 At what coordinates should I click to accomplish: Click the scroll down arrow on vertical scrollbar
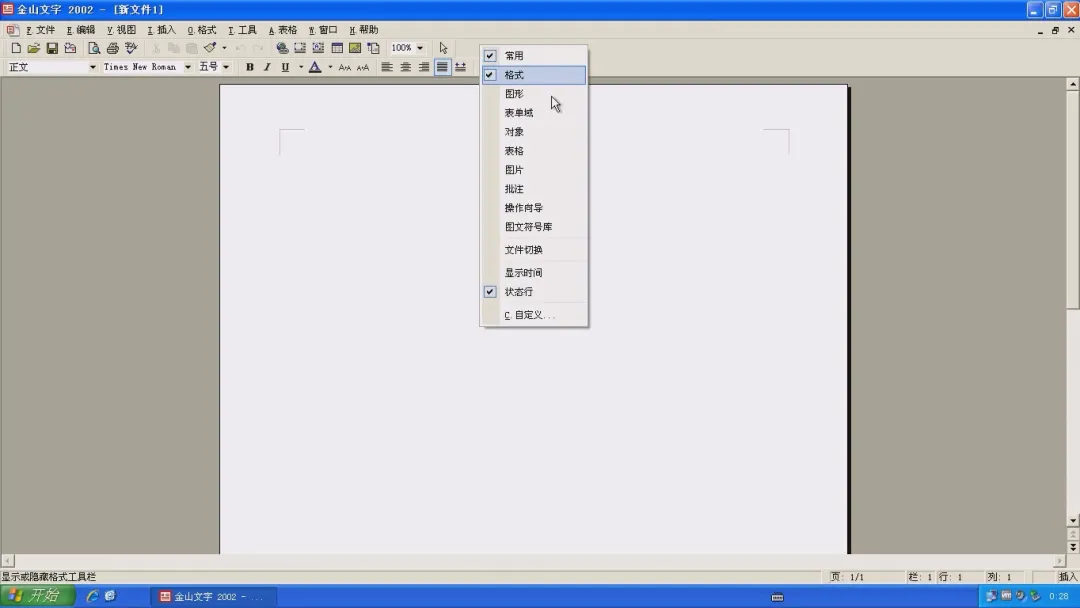pos(1073,521)
